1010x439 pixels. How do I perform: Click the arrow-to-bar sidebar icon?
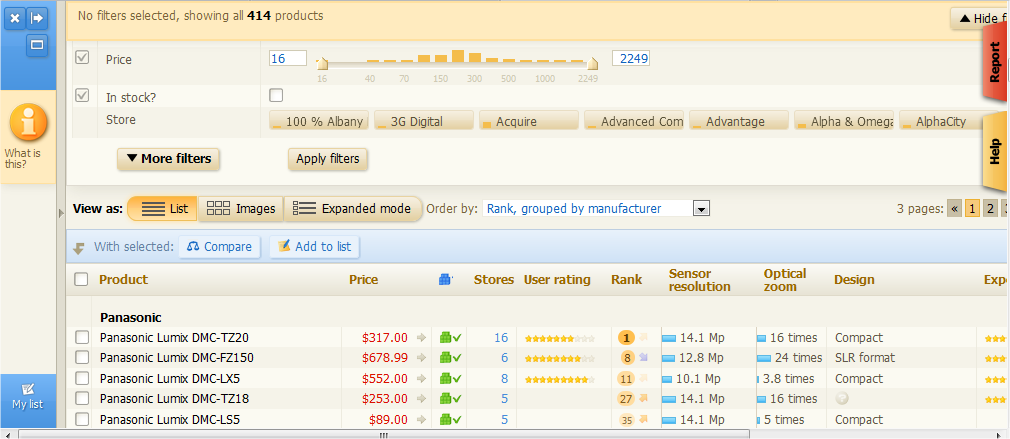(37, 18)
